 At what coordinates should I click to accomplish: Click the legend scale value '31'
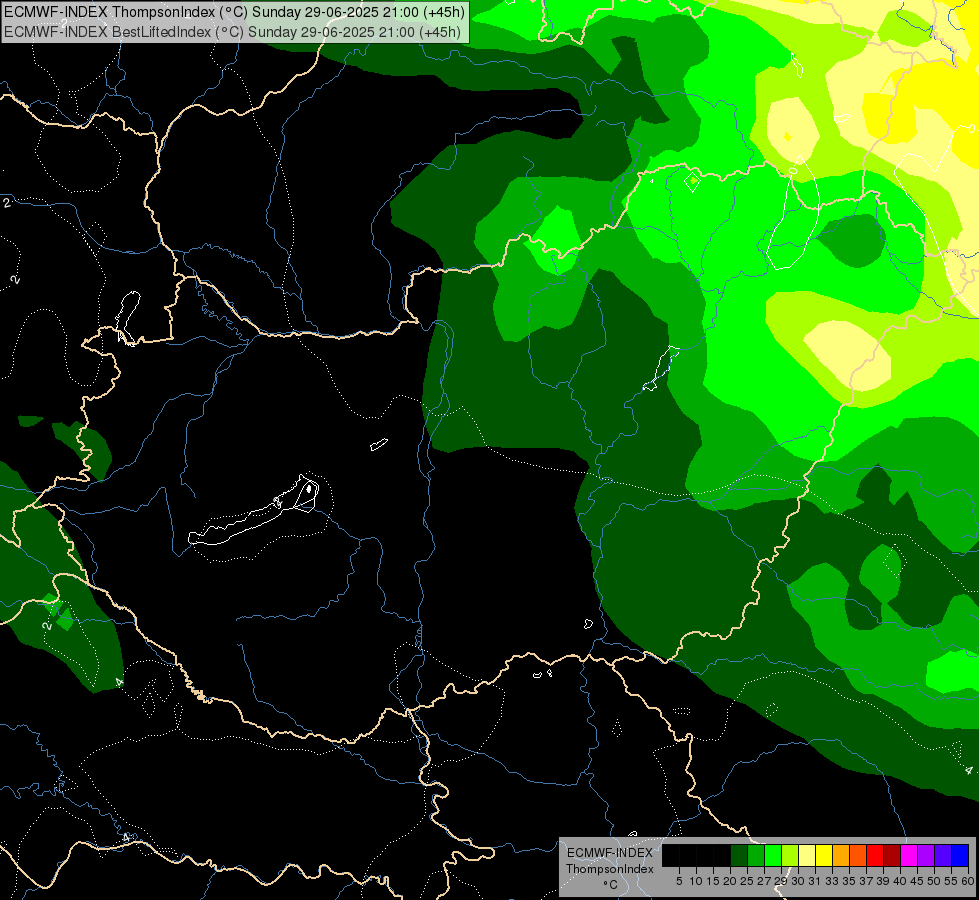tap(815, 881)
